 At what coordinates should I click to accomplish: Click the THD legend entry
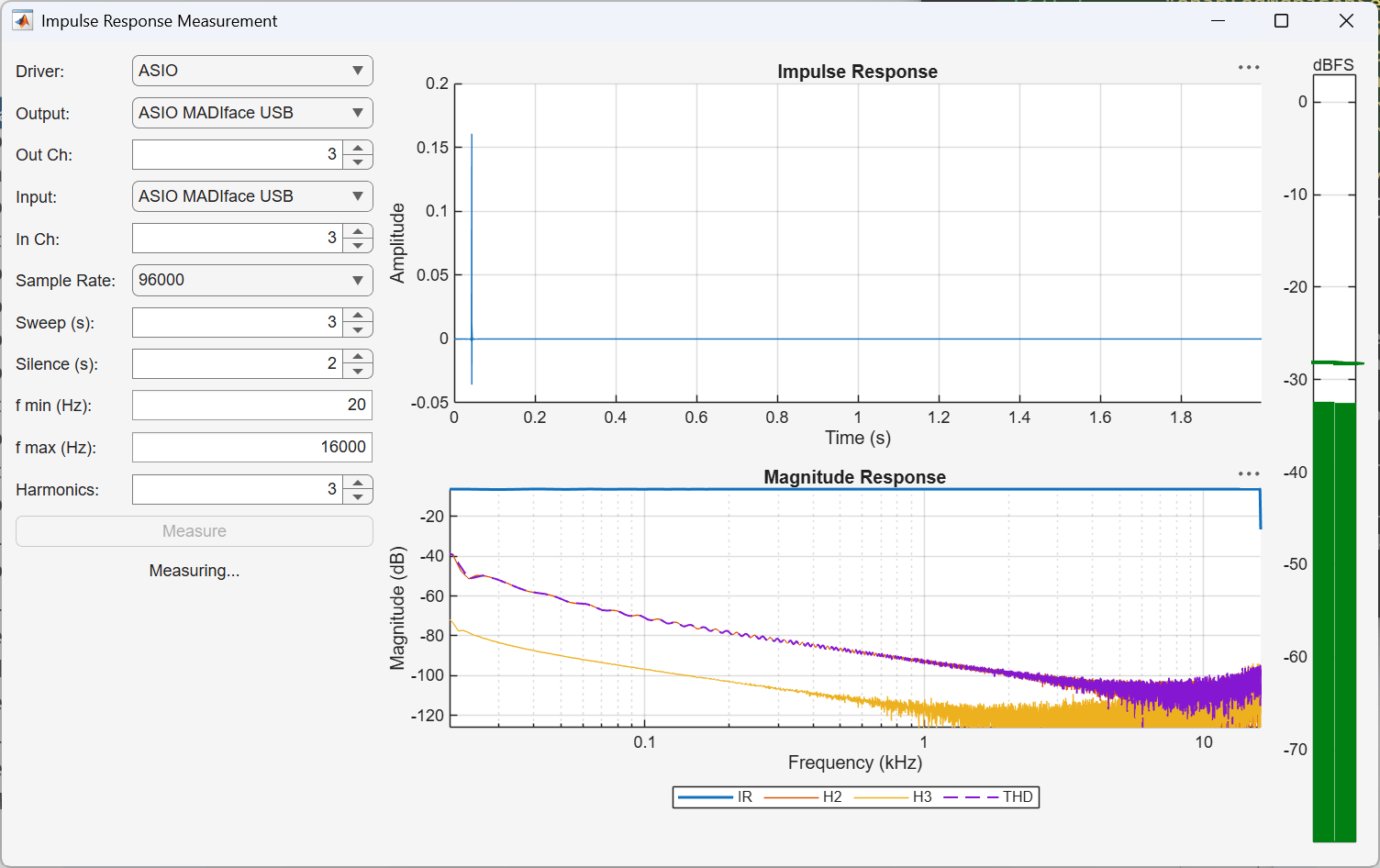point(988,797)
